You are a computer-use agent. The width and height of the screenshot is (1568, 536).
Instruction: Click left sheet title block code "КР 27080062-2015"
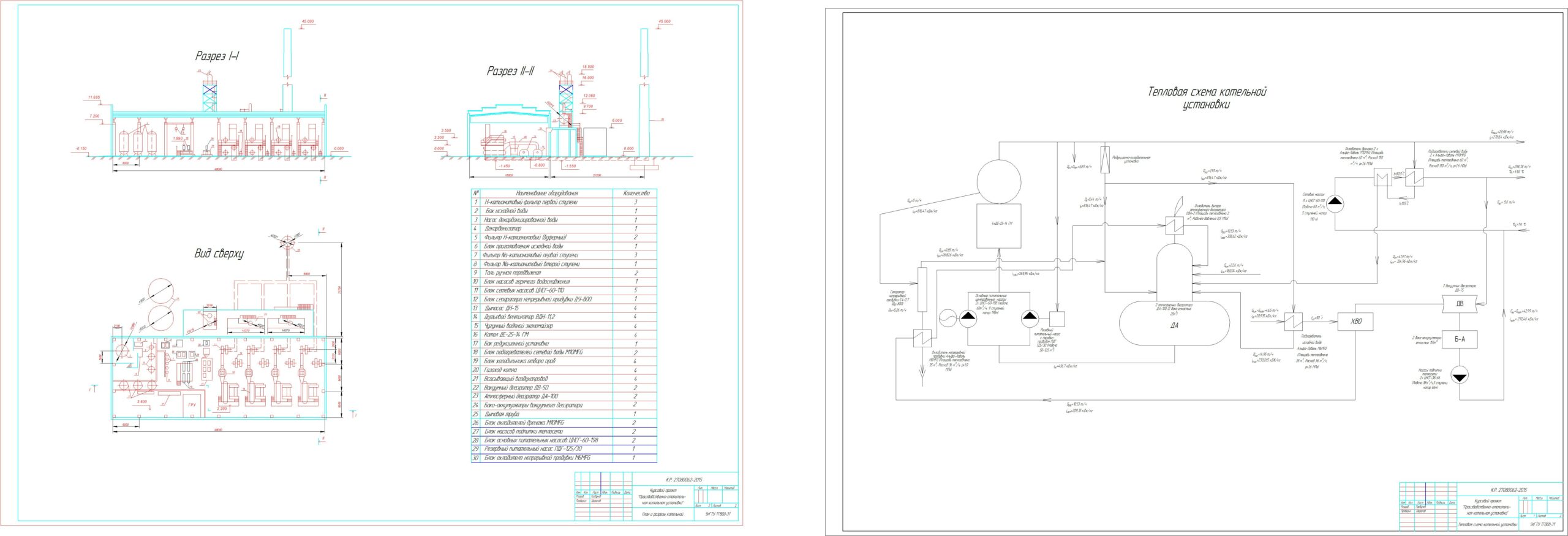pos(684,480)
